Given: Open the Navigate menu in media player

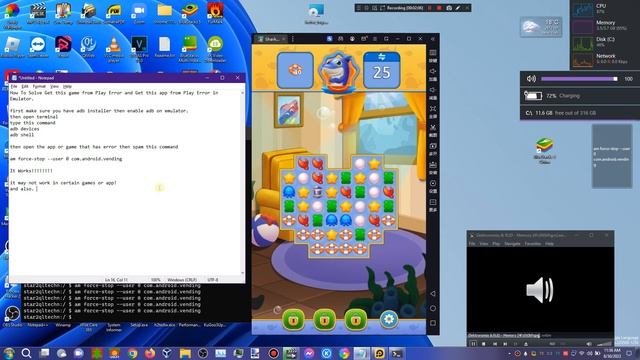Looking at the screenshot, I should (512, 244).
